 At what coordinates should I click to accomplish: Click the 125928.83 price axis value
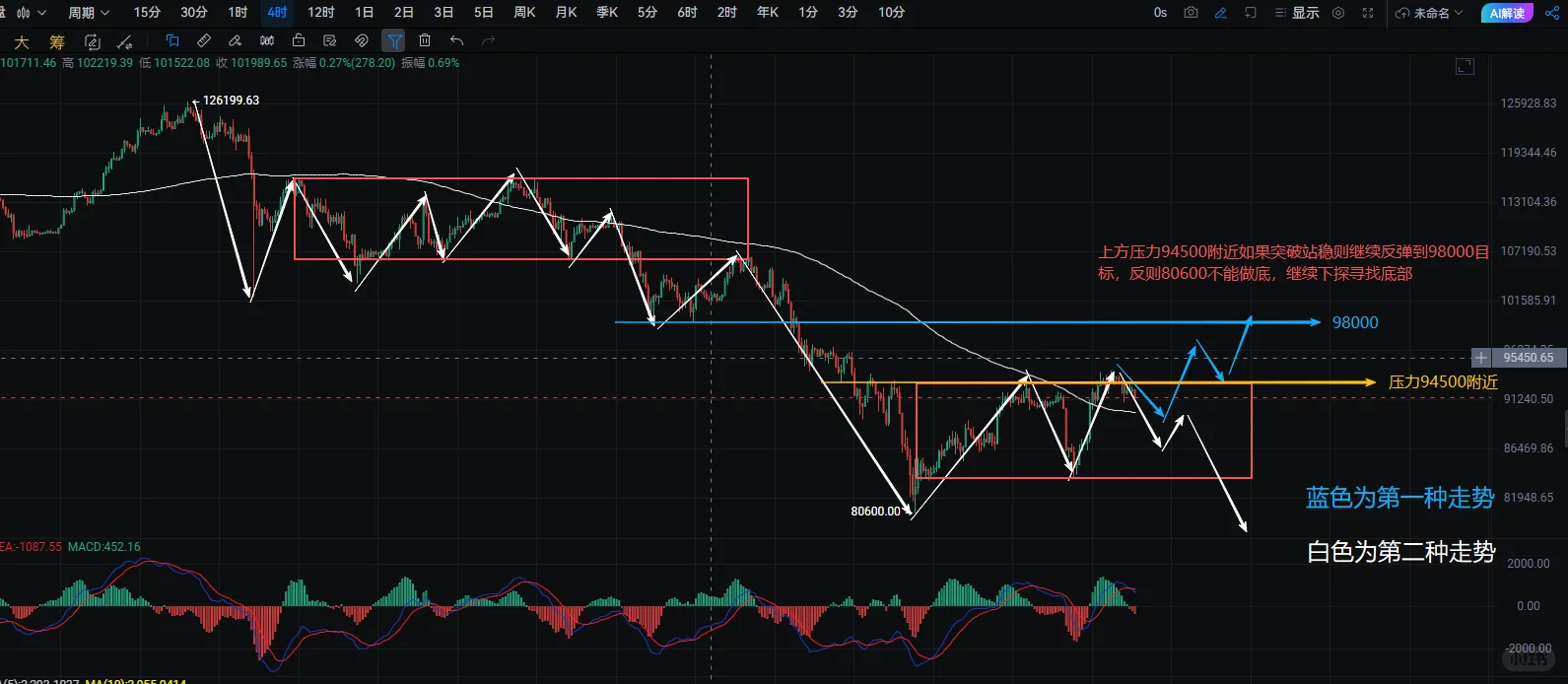(1529, 103)
